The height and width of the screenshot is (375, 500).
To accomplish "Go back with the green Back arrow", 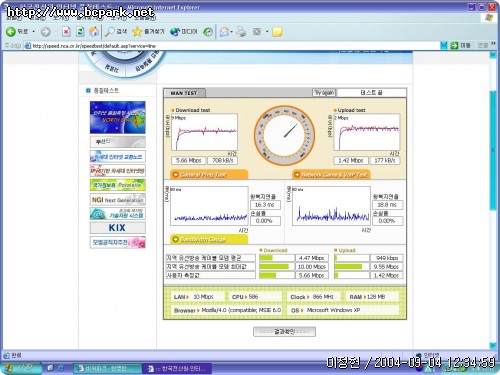I will (17, 32).
